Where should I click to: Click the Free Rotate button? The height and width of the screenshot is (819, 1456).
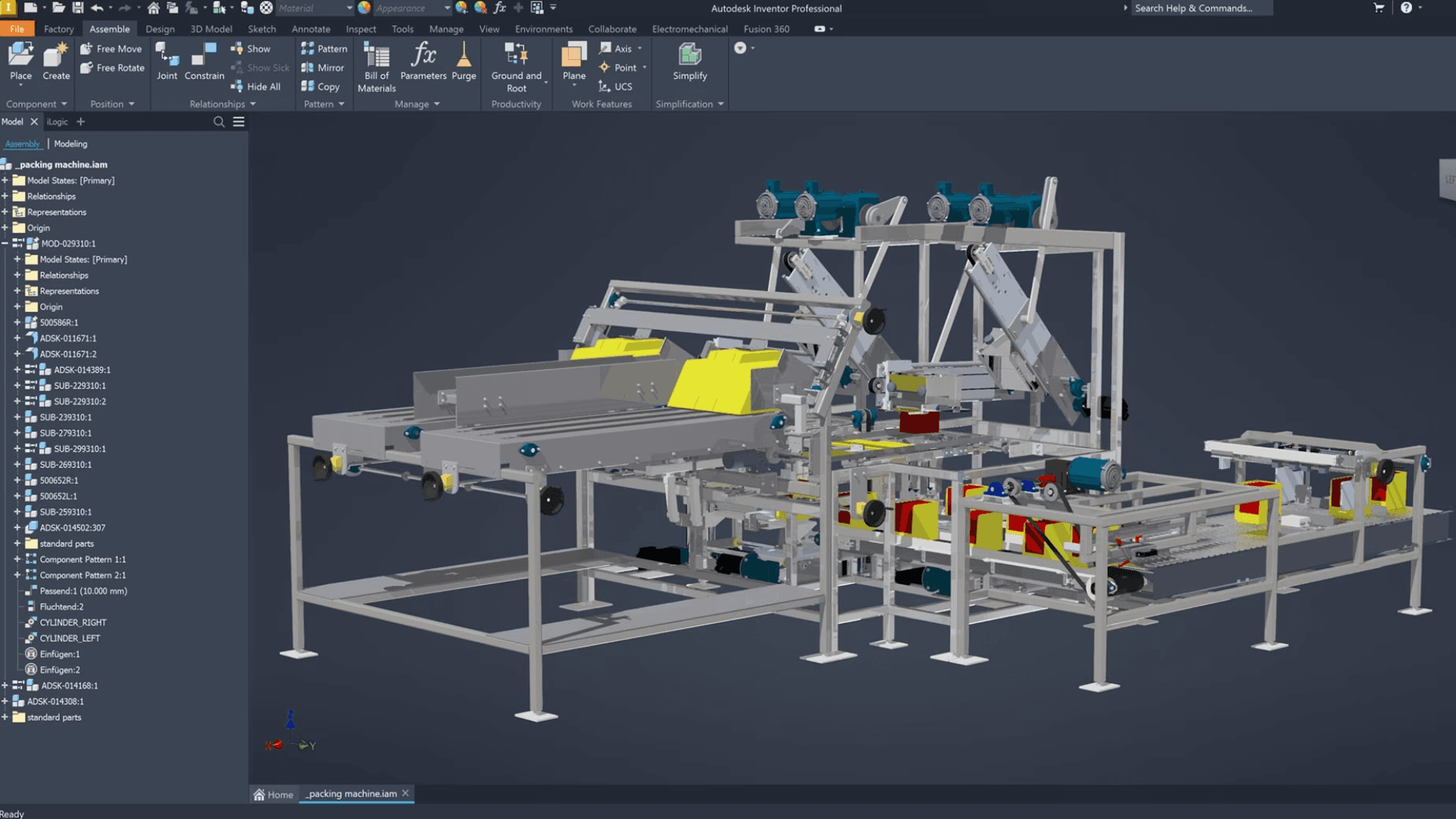point(112,67)
